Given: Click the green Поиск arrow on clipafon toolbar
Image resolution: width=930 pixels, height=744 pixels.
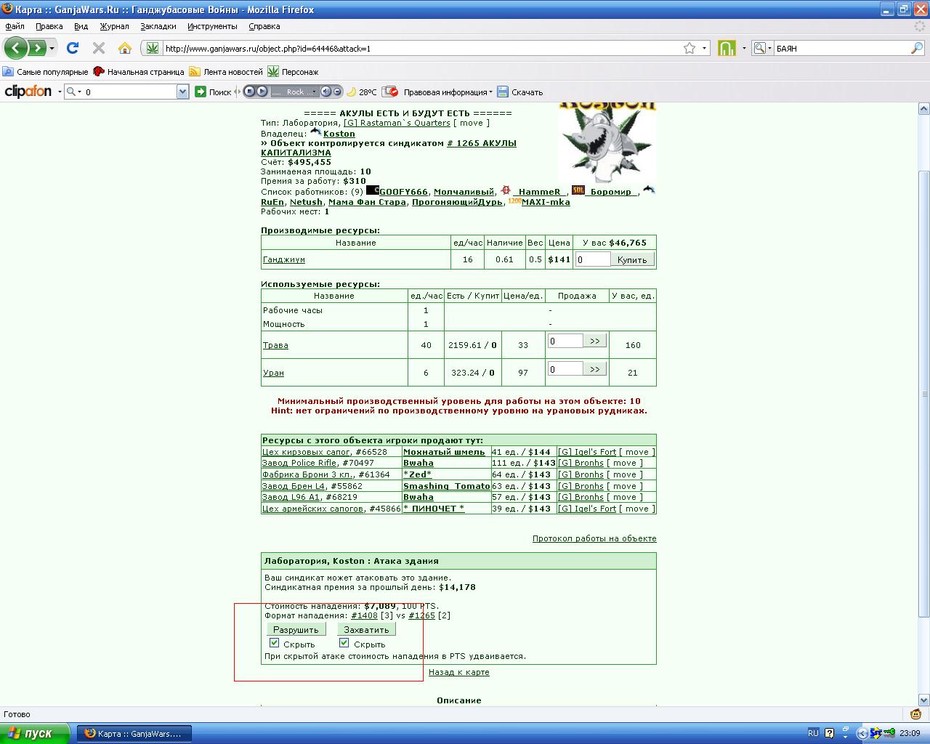Looking at the screenshot, I should click(200, 91).
